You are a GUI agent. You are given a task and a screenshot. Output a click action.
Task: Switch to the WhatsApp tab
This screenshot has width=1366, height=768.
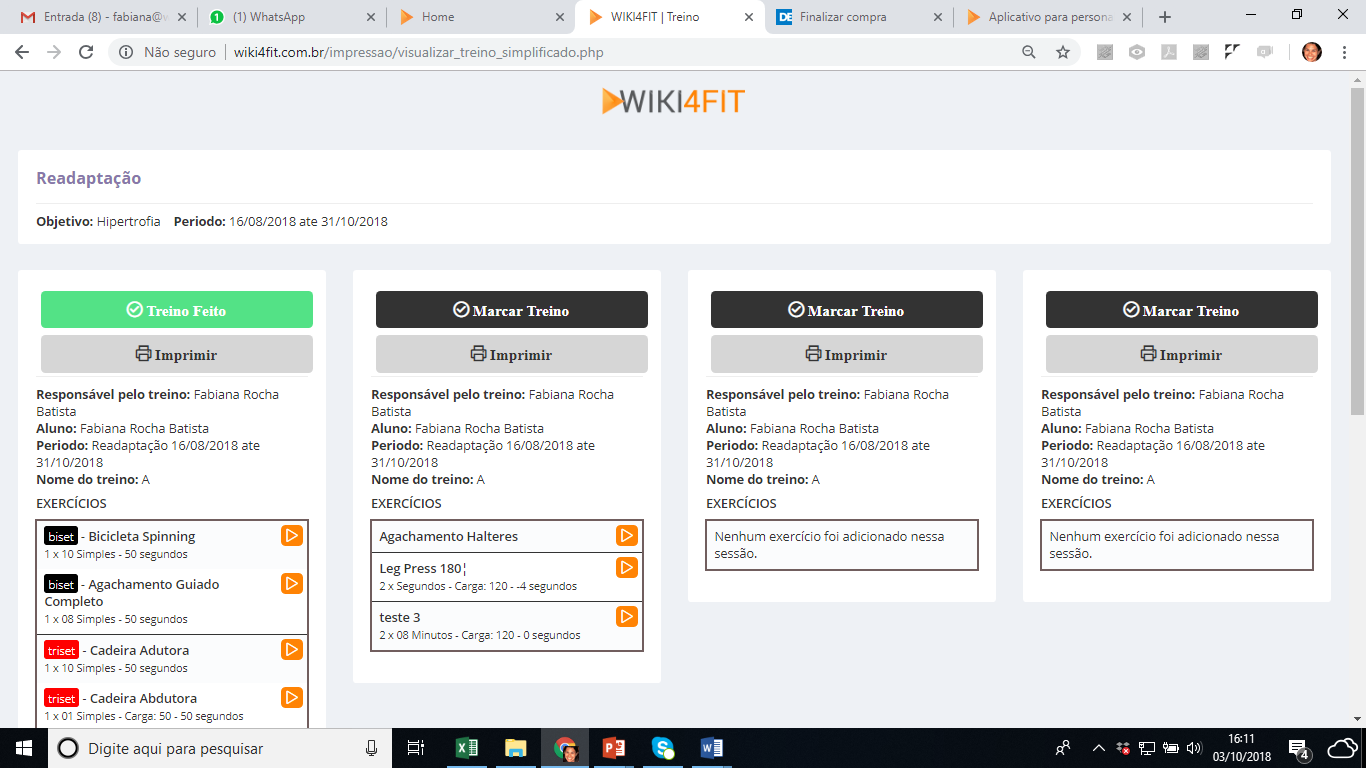pos(290,17)
